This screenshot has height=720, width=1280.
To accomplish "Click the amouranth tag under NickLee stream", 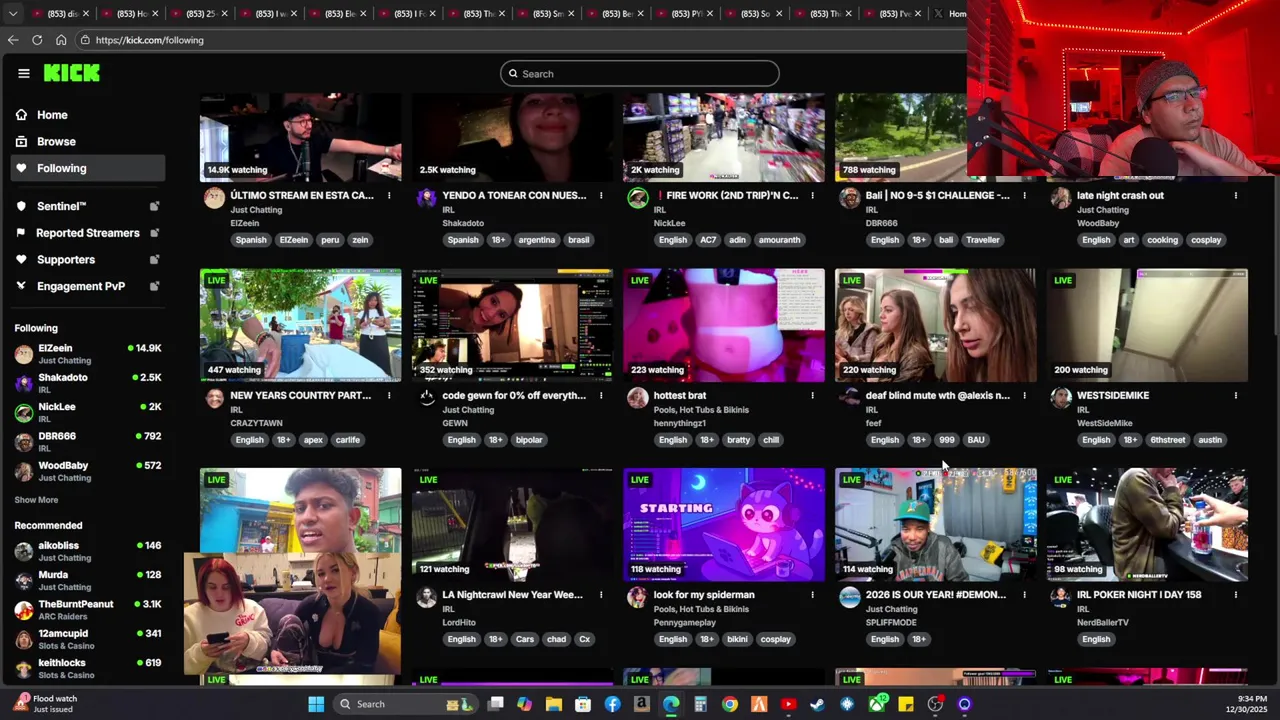I will pyautogui.click(x=779, y=240).
